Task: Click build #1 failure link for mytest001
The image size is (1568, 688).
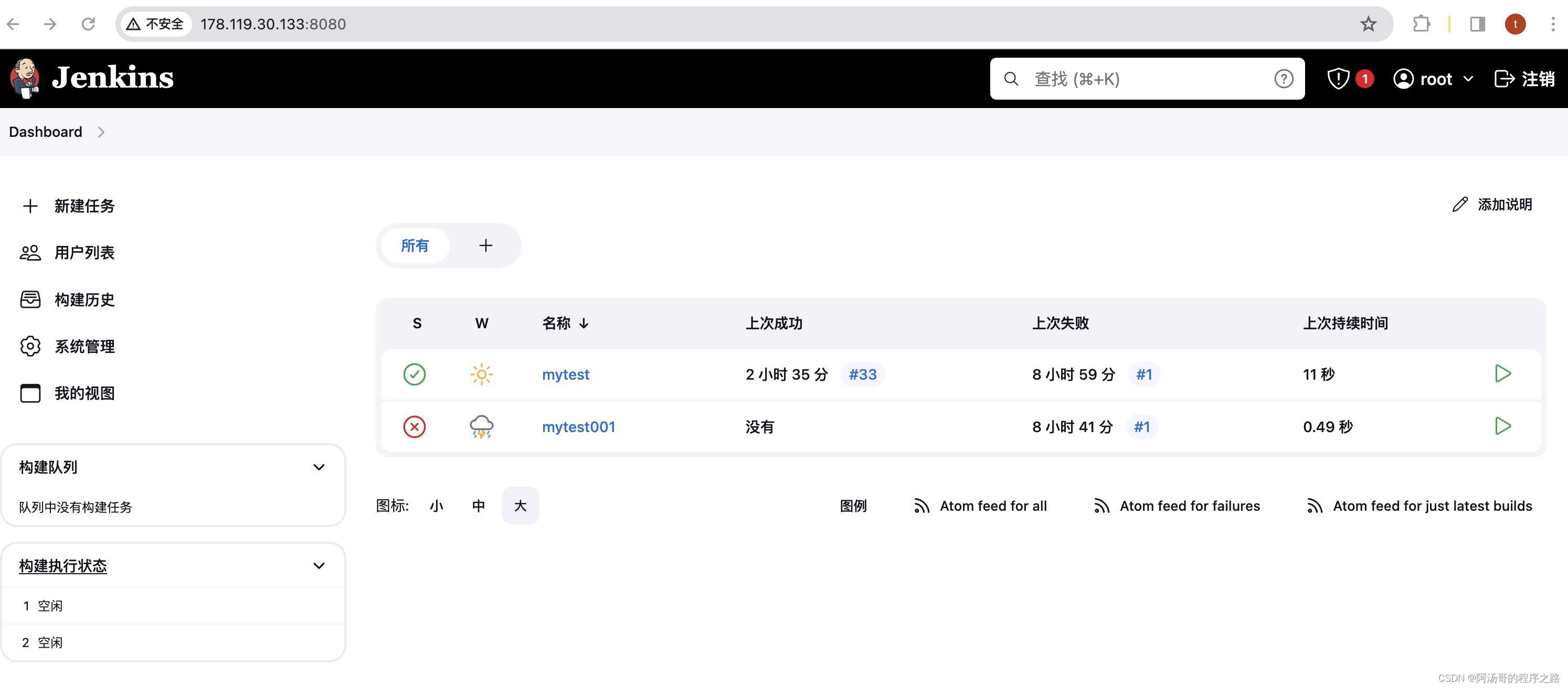Action: click(x=1143, y=426)
